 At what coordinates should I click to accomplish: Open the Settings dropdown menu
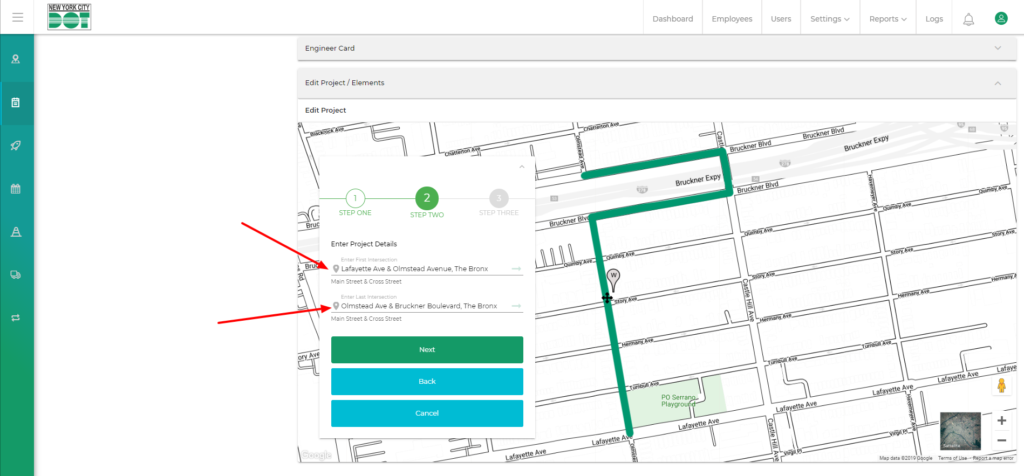[829, 19]
